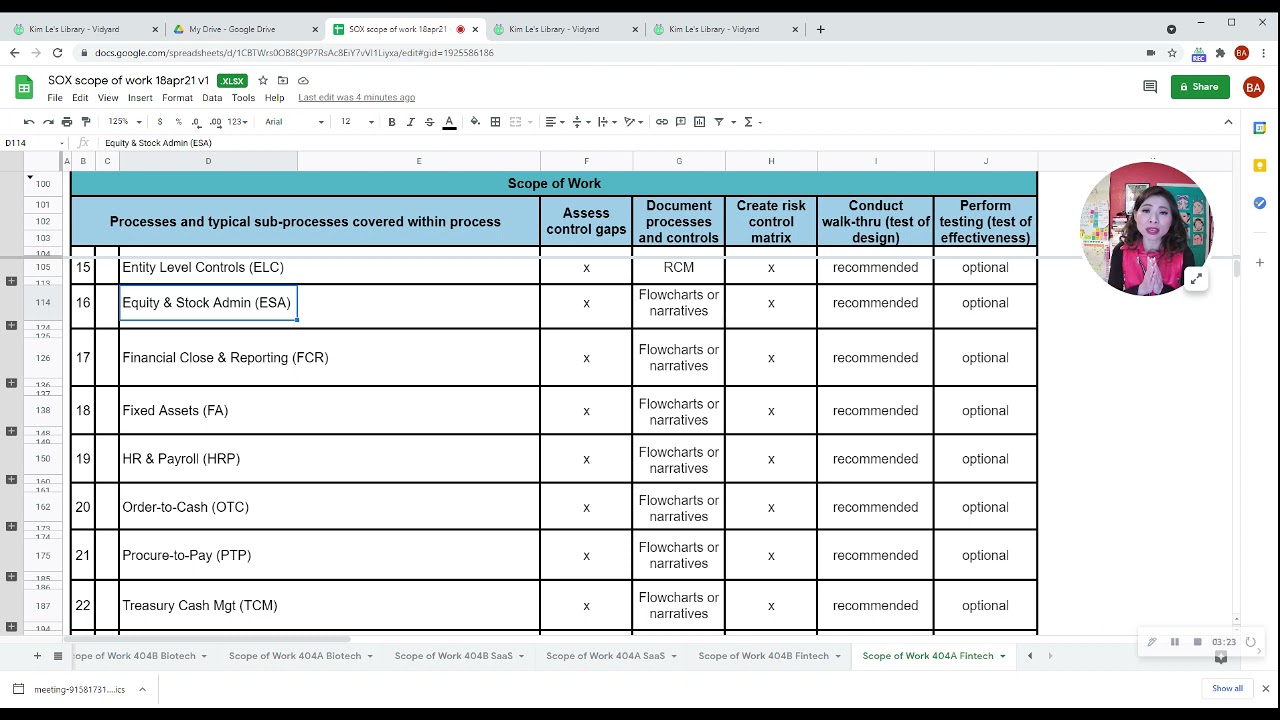
Task: Toggle bold formatting
Action: (x=392, y=122)
